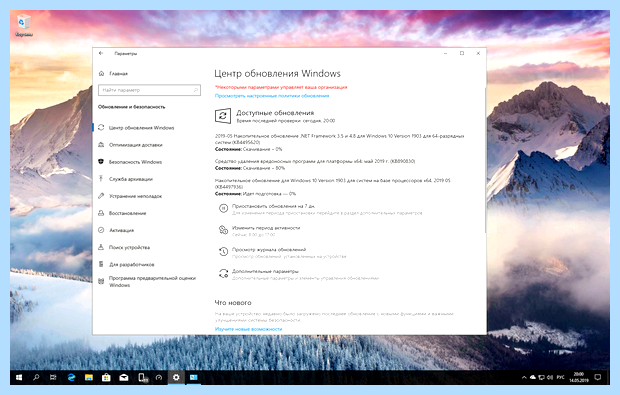Open the Главная home page
The width and height of the screenshot is (620, 395).
[x=113, y=74]
